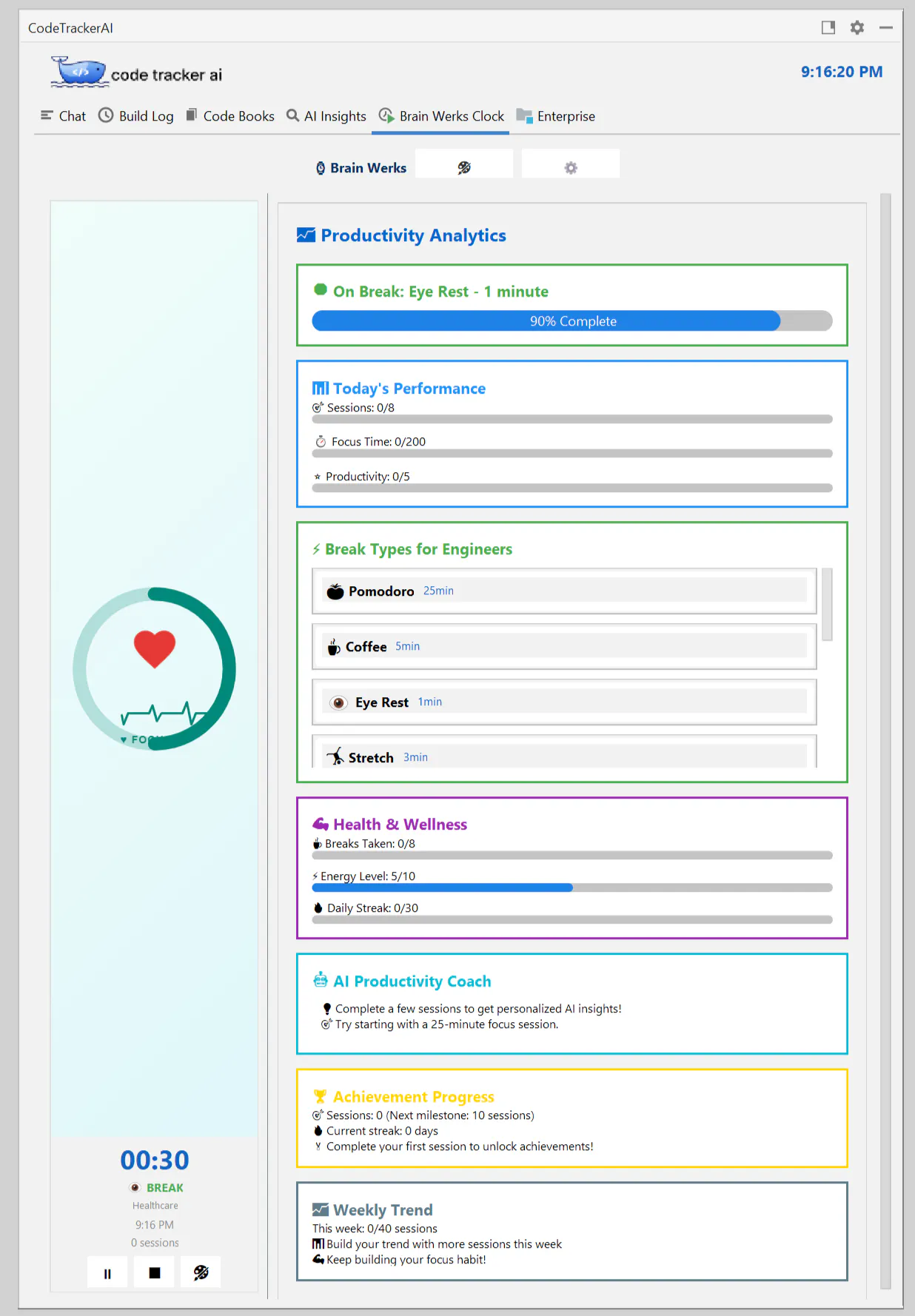Select the Pomodoro 25min break type

tap(564, 591)
